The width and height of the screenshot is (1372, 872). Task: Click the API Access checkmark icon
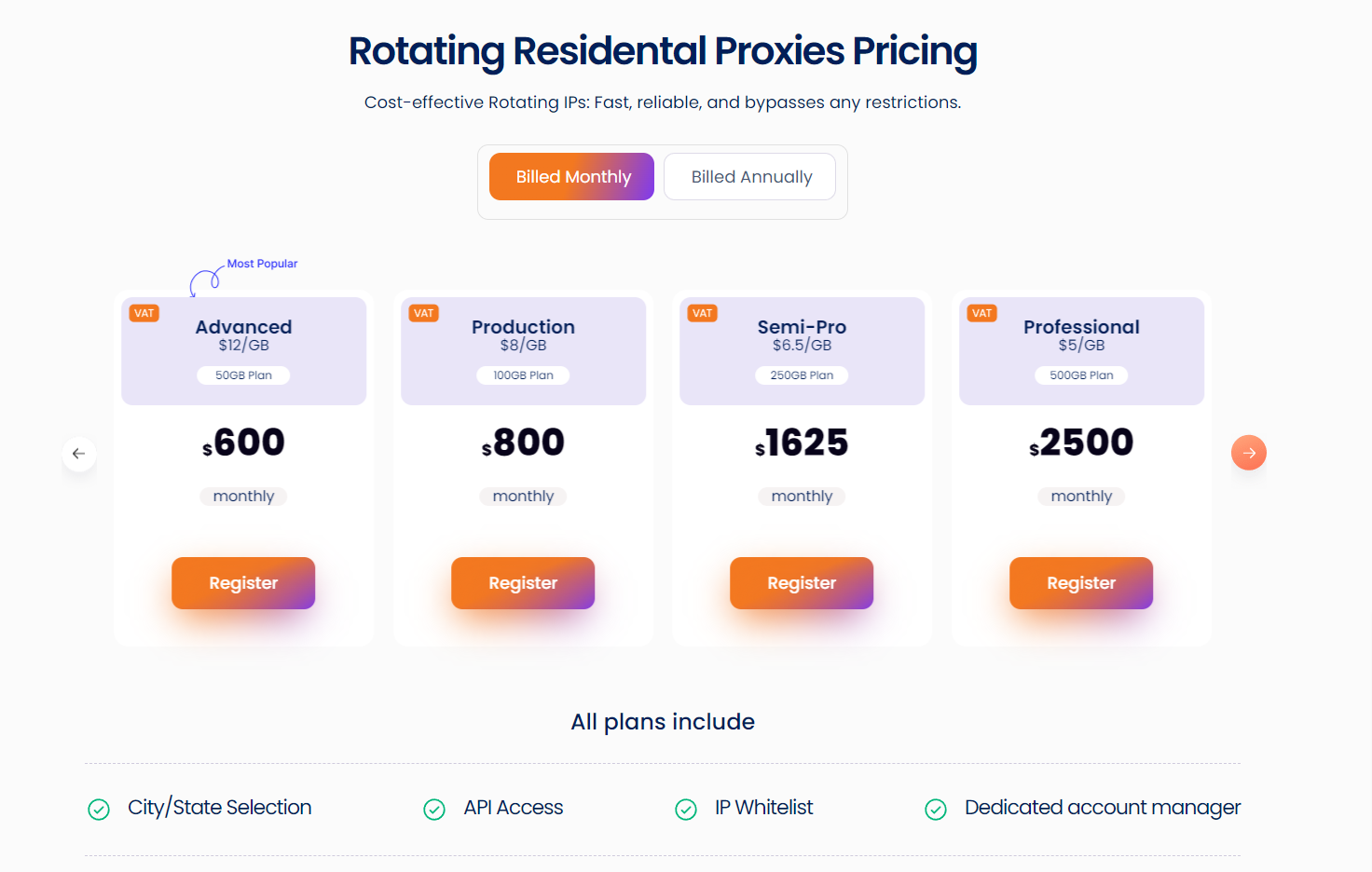coord(434,810)
